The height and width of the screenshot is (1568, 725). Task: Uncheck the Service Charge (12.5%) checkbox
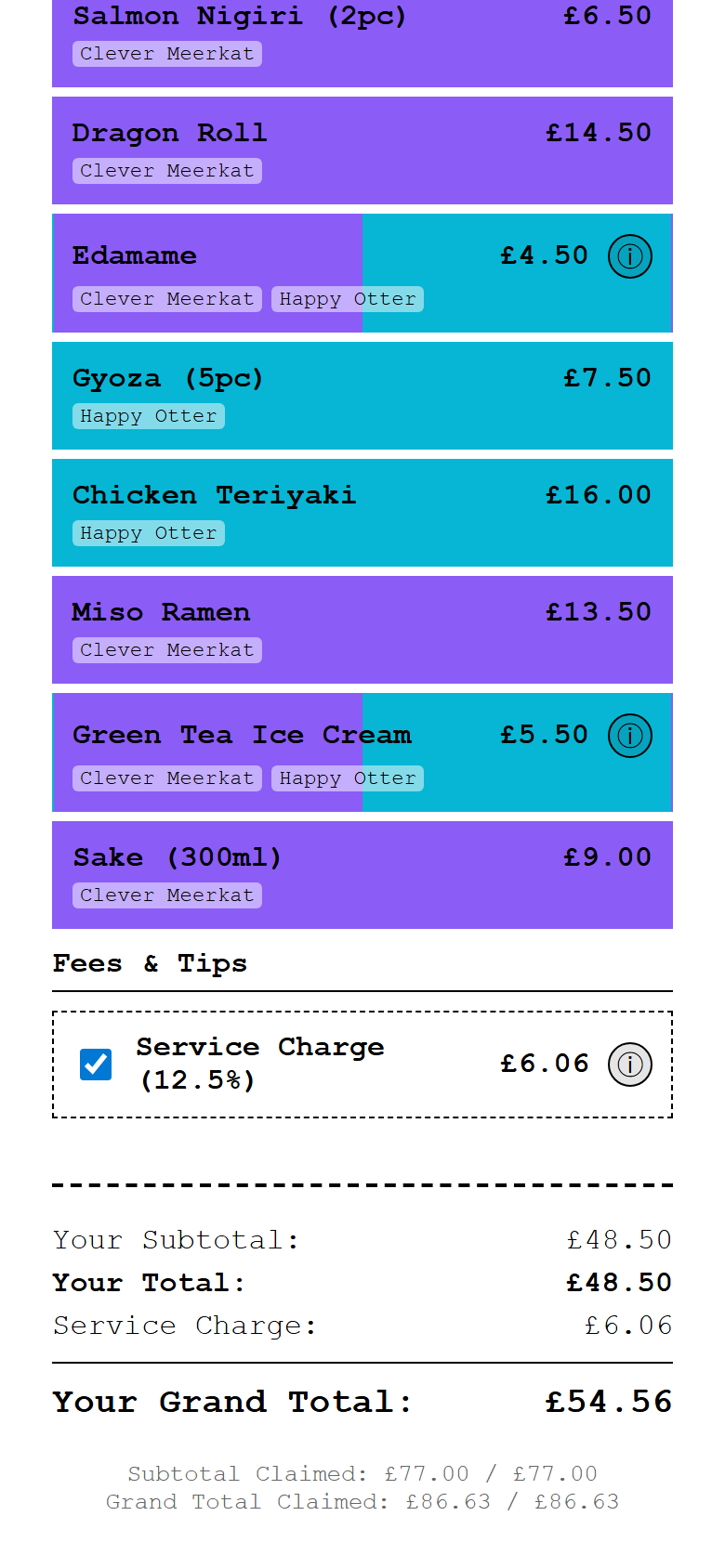94,1065
